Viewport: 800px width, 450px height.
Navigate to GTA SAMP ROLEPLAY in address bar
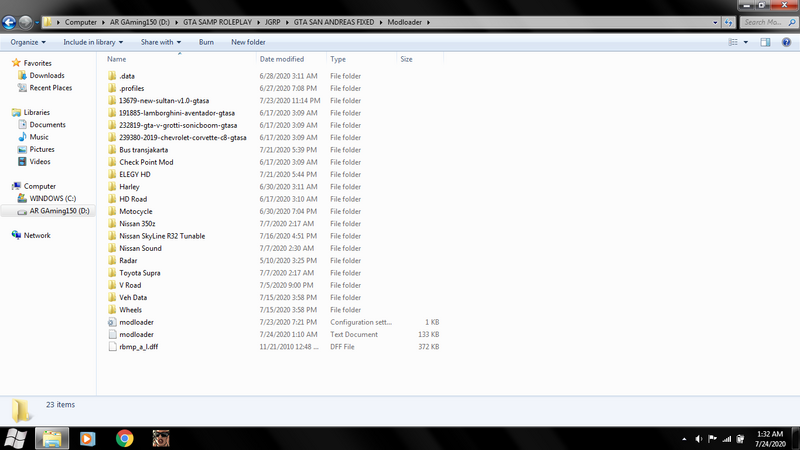[x=217, y=22]
